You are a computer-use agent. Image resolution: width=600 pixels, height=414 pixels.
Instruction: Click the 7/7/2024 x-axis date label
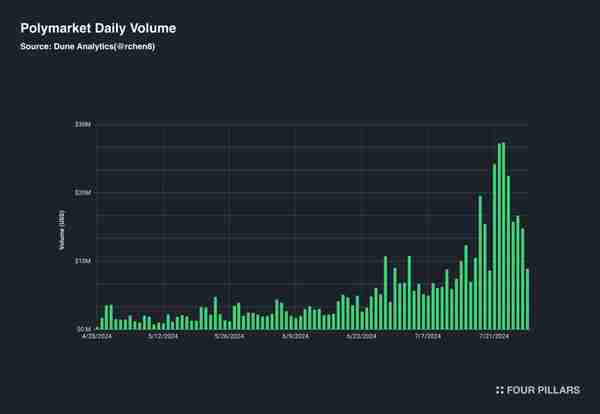pos(428,336)
